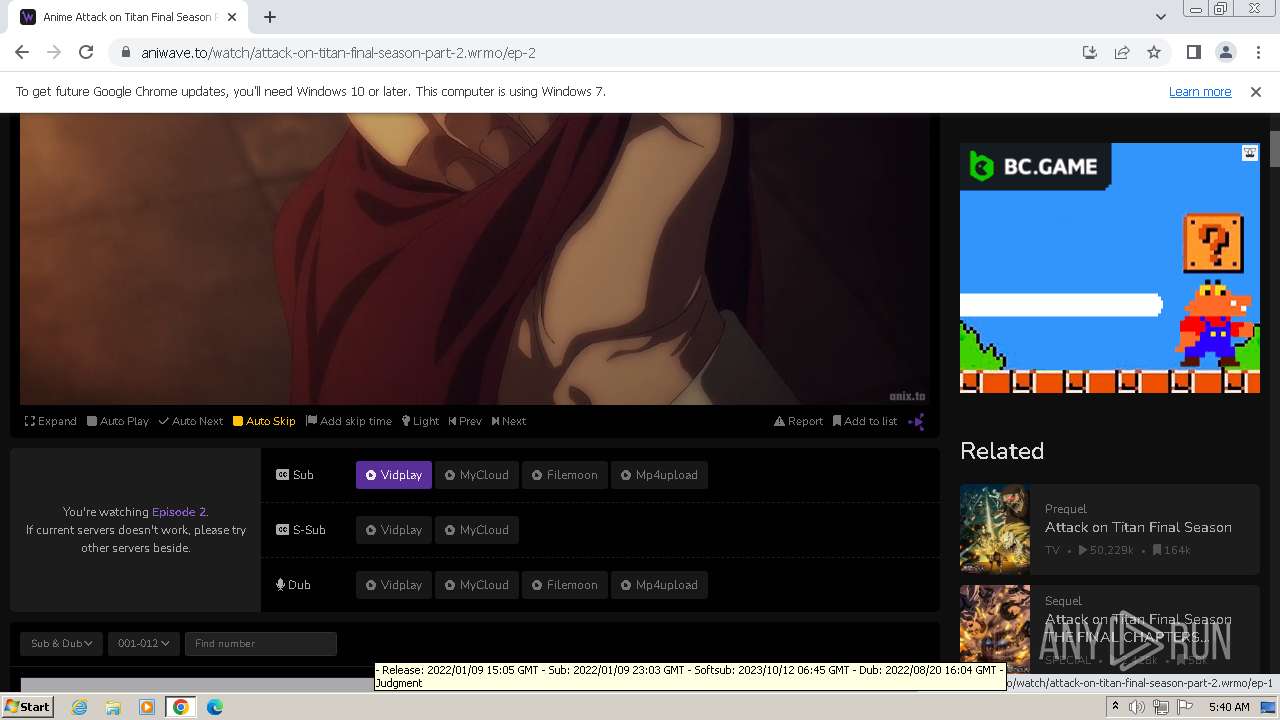Launch Internet Explorer from taskbar
Viewport: 1280px width, 720px height.
coord(80,707)
